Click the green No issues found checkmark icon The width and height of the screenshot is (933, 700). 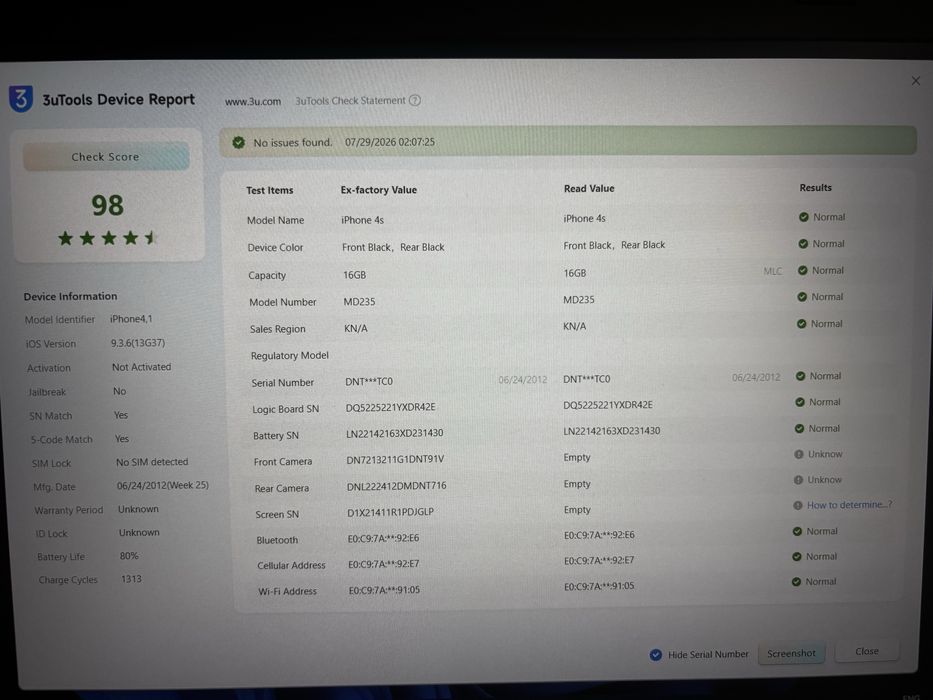pos(239,142)
